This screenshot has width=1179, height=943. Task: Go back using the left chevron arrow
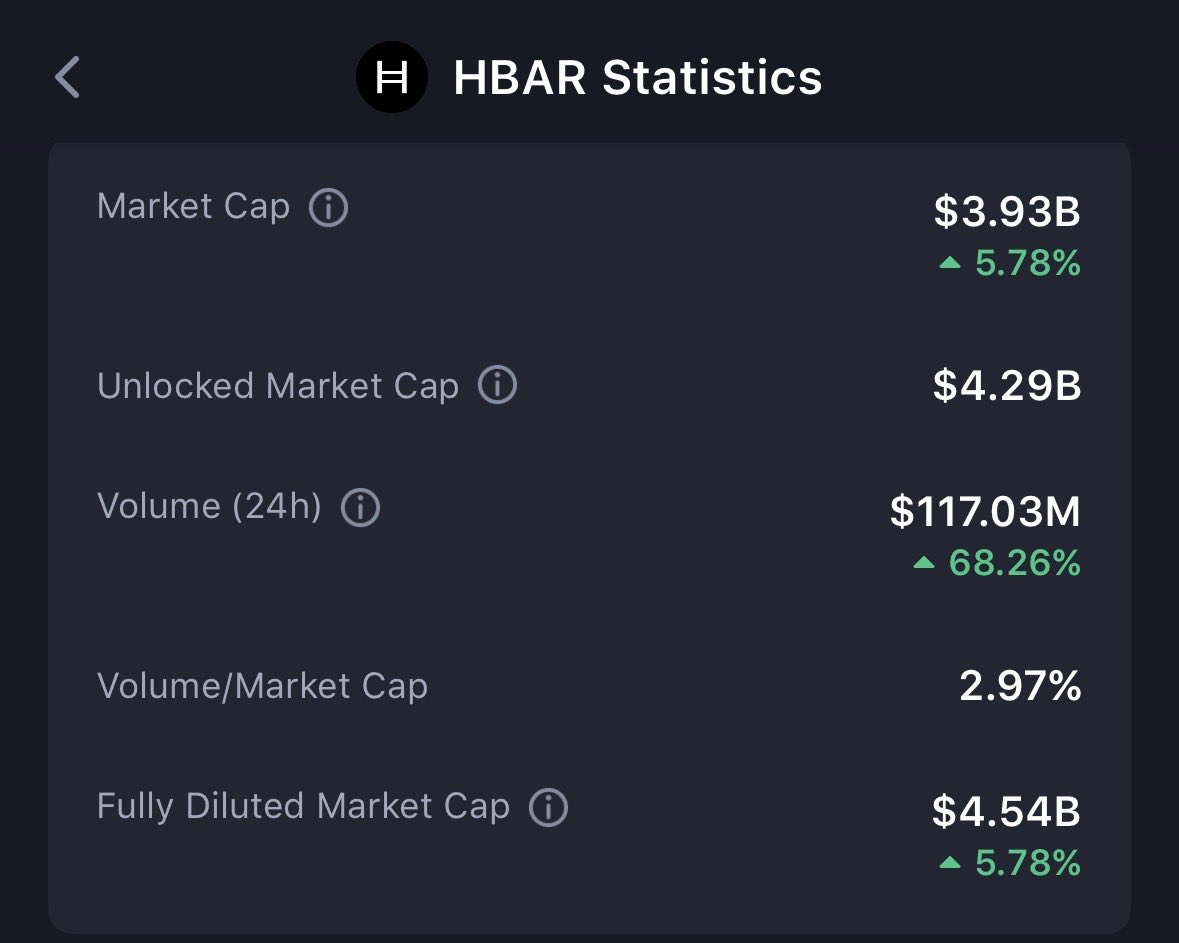tap(67, 78)
